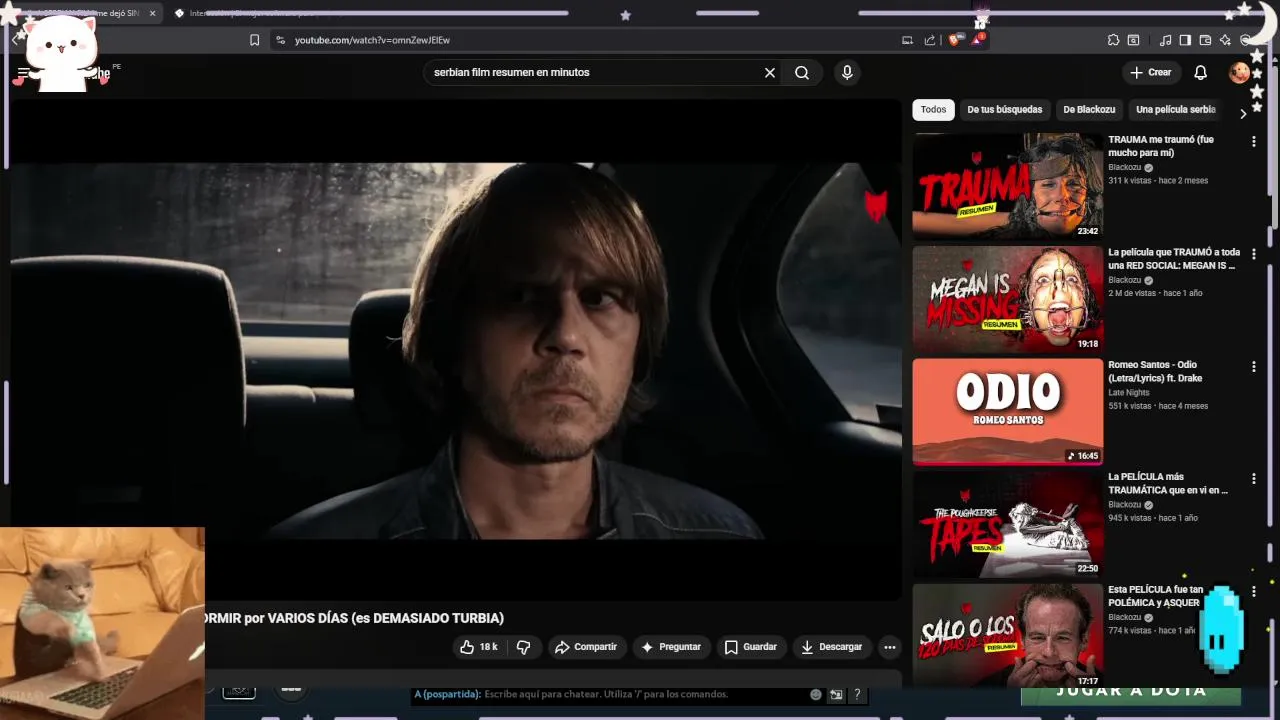Open Leo AI sparkle icon
The height and width of the screenshot is (720, 1280).
click(1225, 40)
